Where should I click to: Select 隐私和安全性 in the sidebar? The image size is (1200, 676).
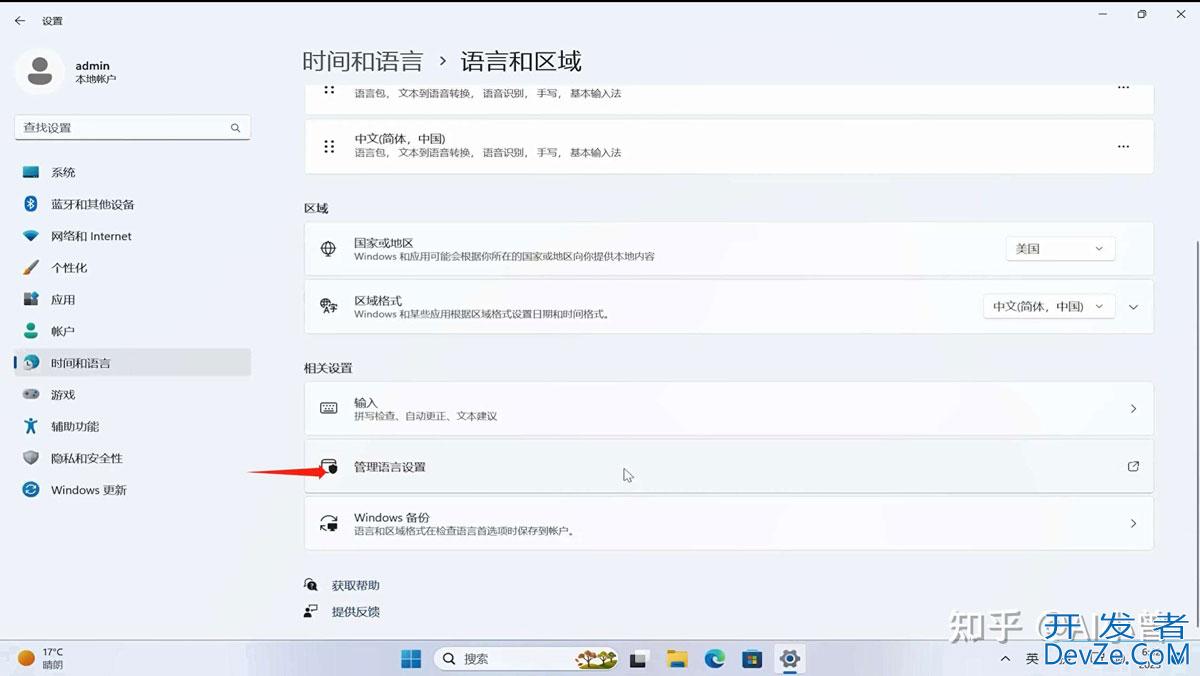coord(132,458)
